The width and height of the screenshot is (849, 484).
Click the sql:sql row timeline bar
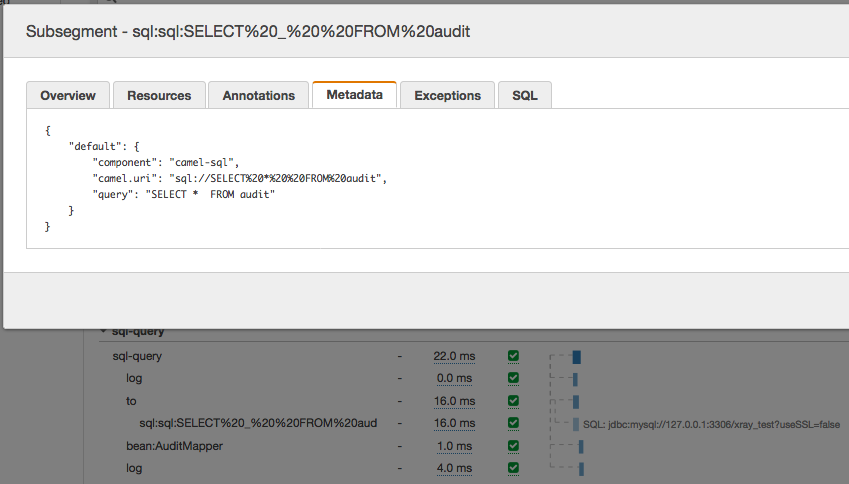pos(576,424)
